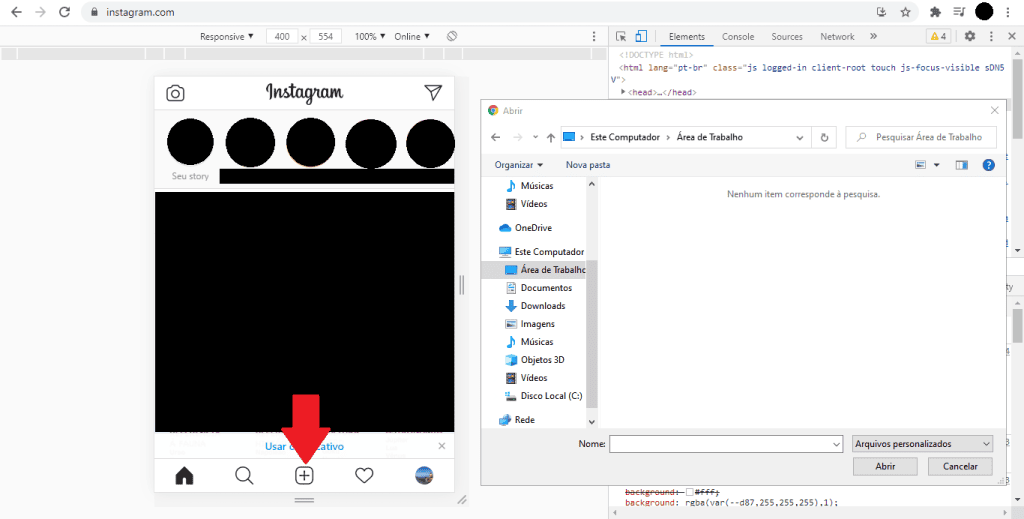The width and height of the screenshot is (1024, 519).
Task: Open the Chrome extensions puzzle icon
Action: click(935, 12)
